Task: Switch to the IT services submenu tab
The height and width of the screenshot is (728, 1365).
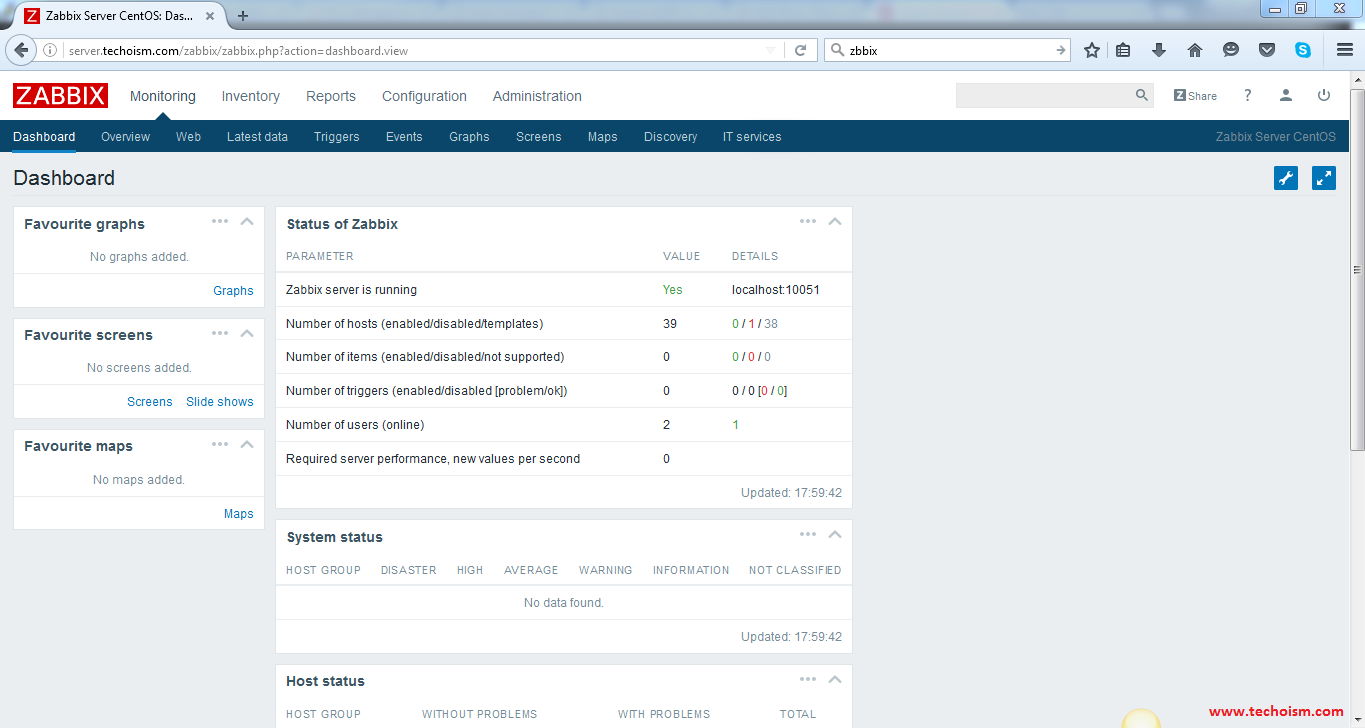Action: tap(752, 137)
